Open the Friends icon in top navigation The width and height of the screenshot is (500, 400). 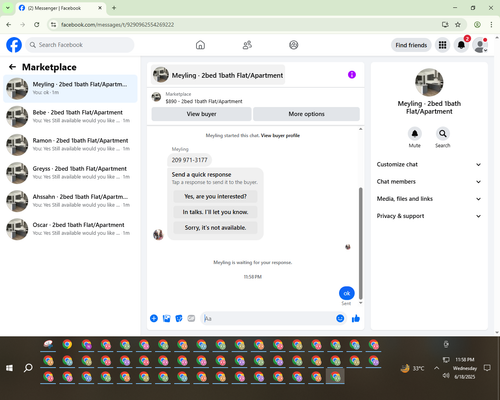pos(247,45)
